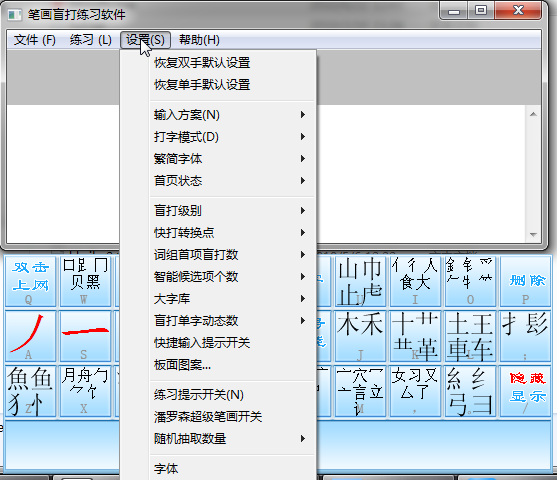Open the 帮助(H) menu
Image resolution: width=557 pixels, height=480 pixels.
coord(199,40)
